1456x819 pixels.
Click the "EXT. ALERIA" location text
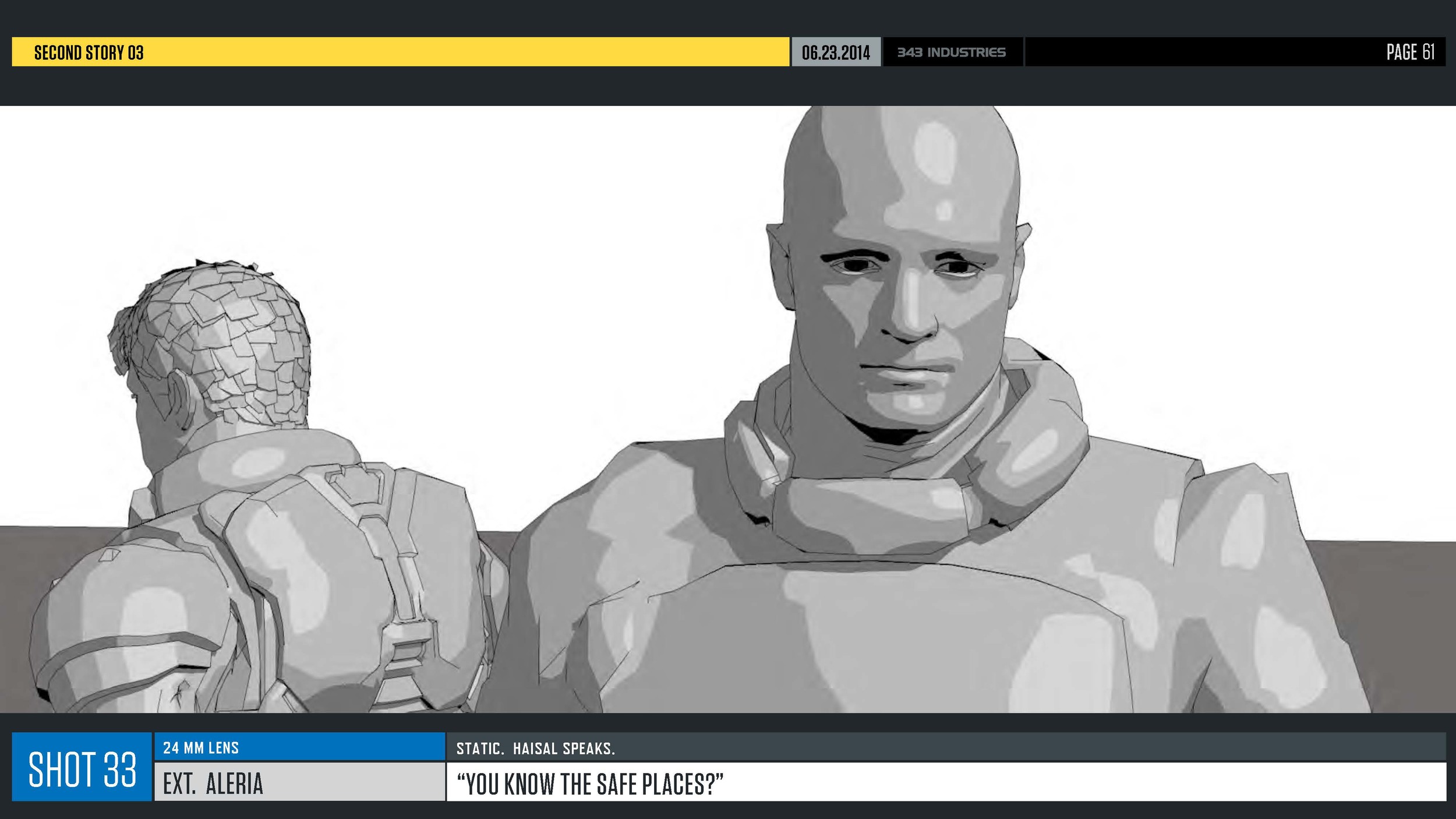tap(213, 783)
